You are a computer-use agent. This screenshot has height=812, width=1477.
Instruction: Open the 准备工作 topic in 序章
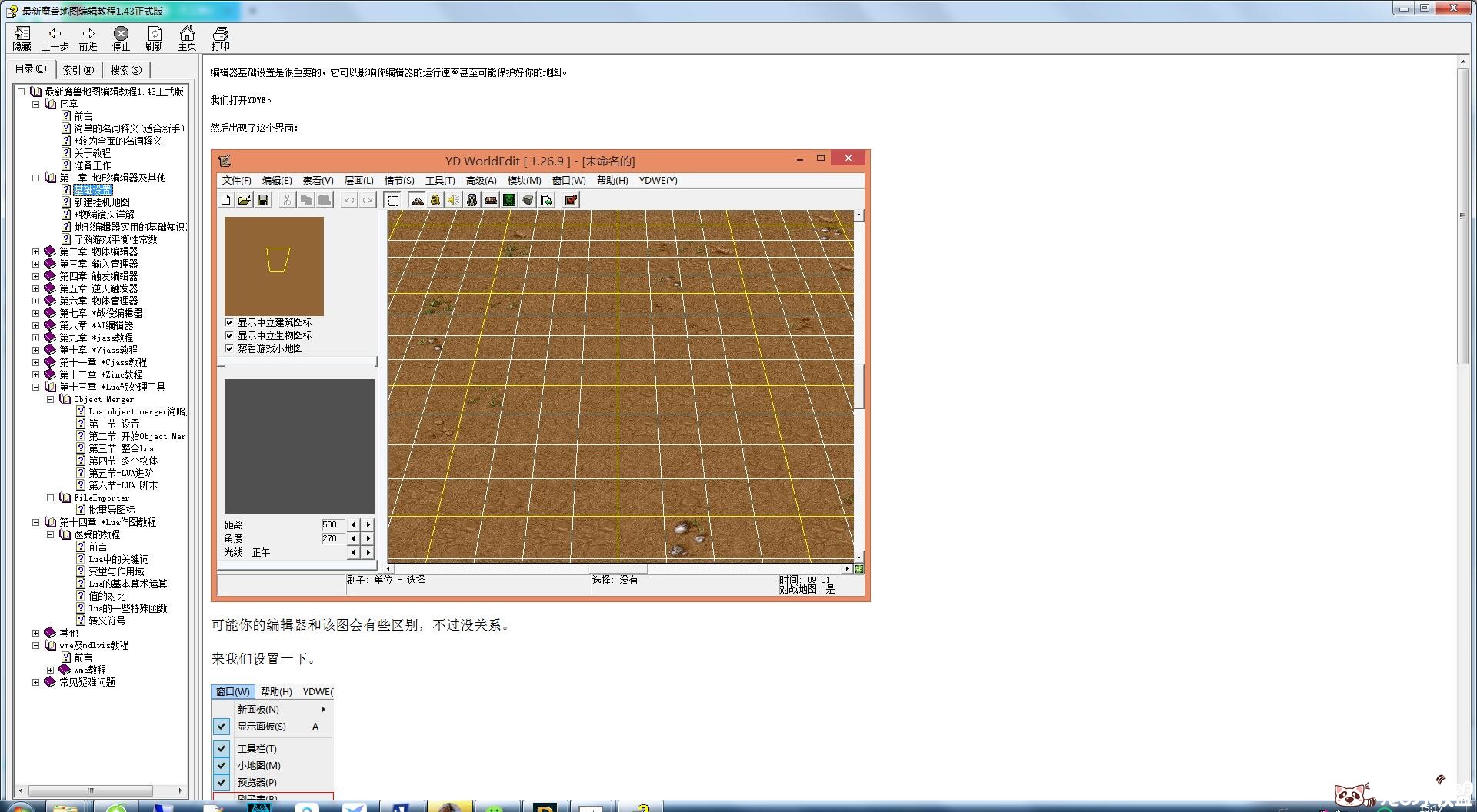pyautogui.click(x=92, y=165)
